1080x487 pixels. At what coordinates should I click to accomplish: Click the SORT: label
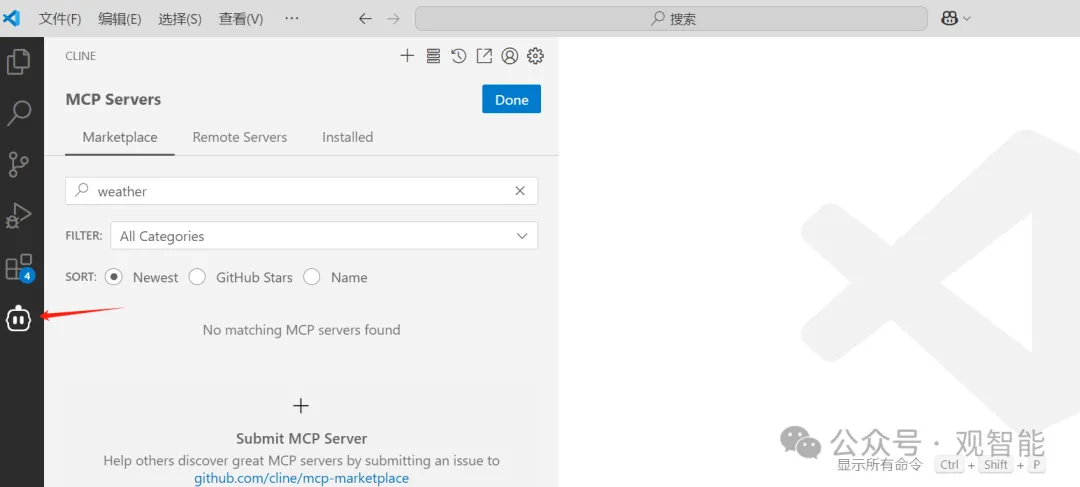coord(81,277)
